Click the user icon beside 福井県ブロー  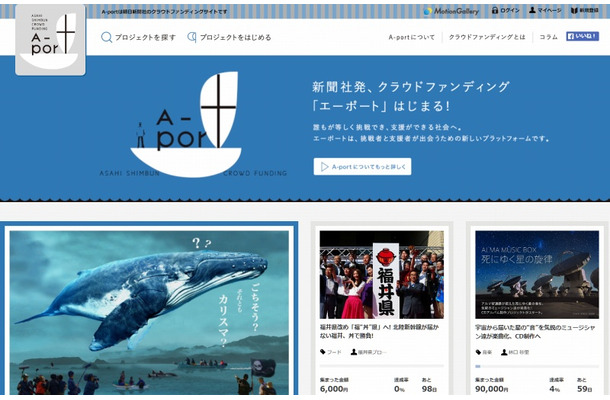point(354,352)
